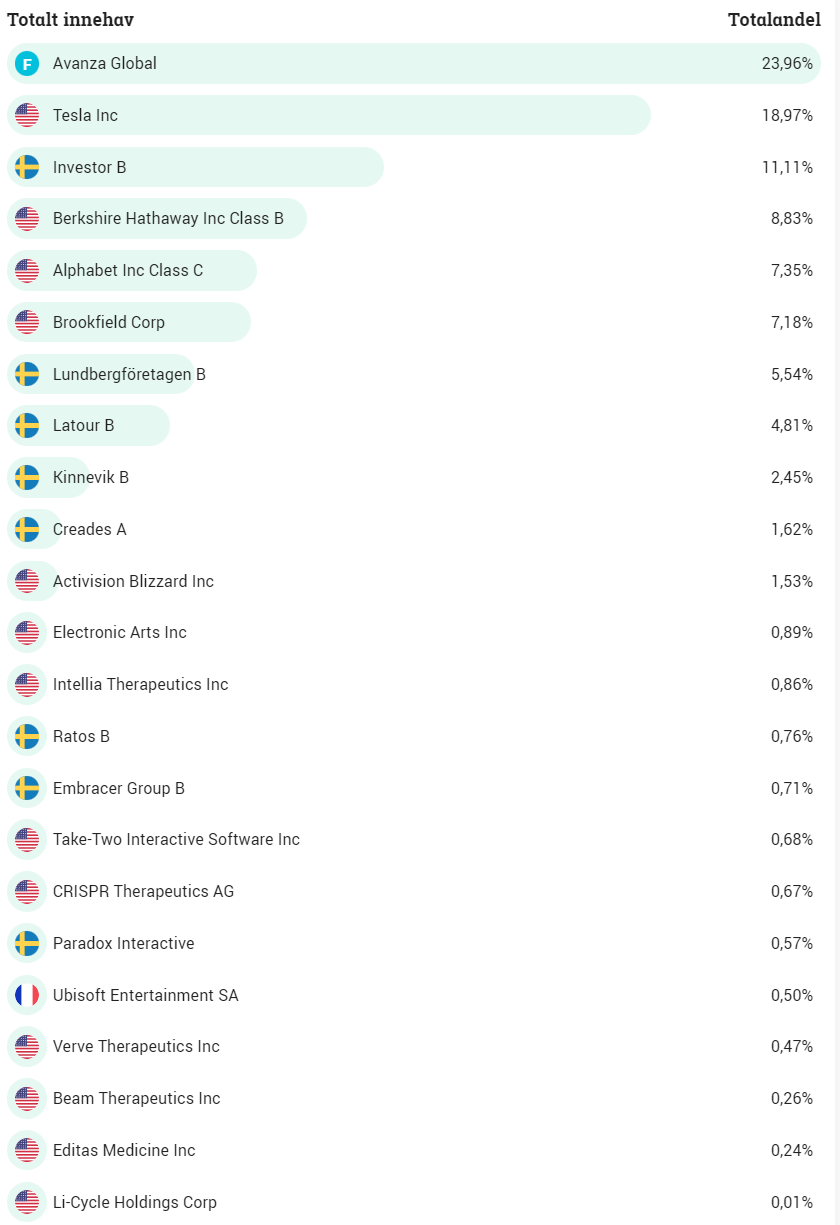Viewport: 840px width, 1225px height.
Task: Click the flag icon beside Alphabet Inc Class C
Action: [27, 271]
